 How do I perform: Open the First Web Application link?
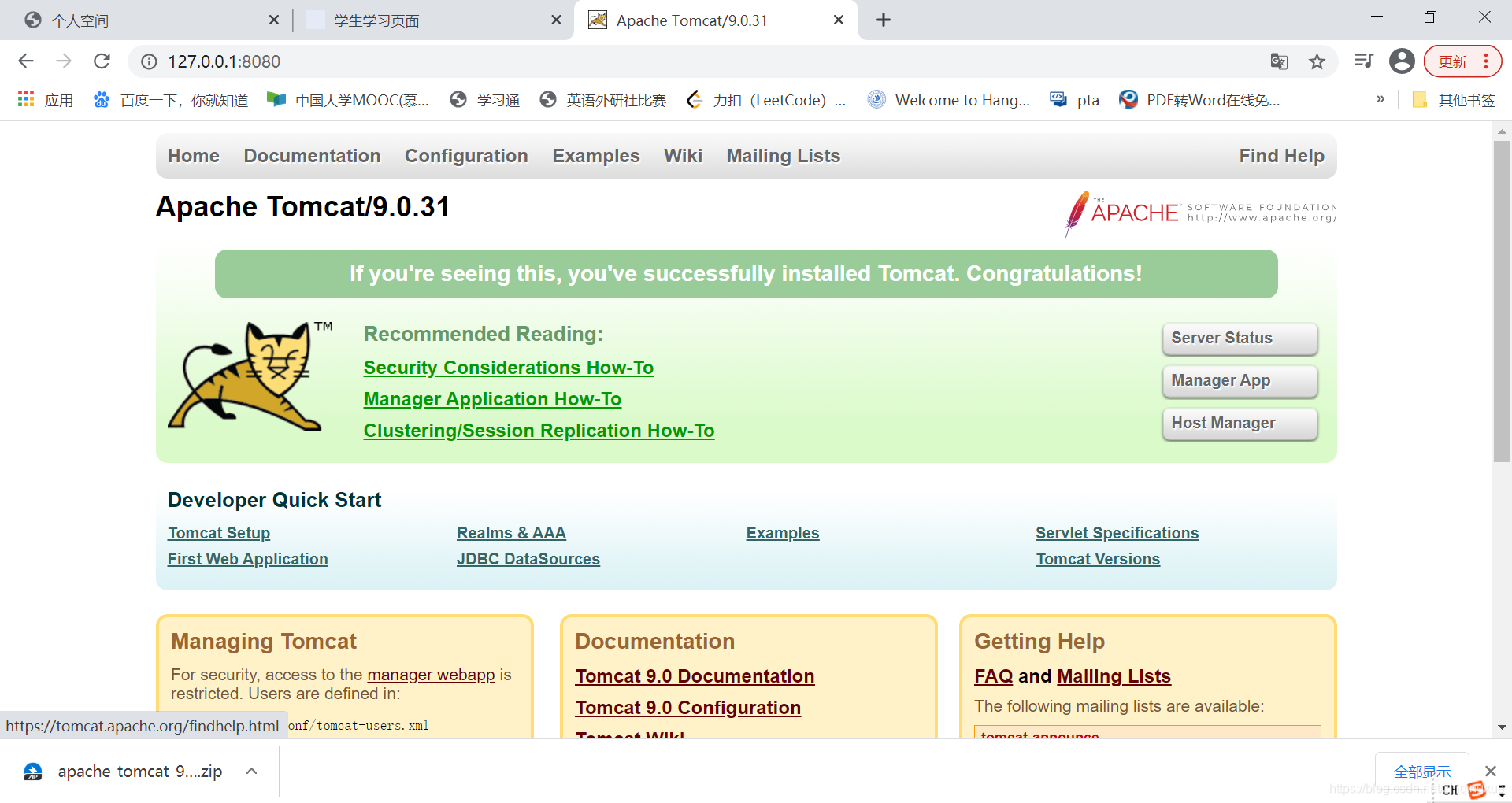click(x=247, y=559)
